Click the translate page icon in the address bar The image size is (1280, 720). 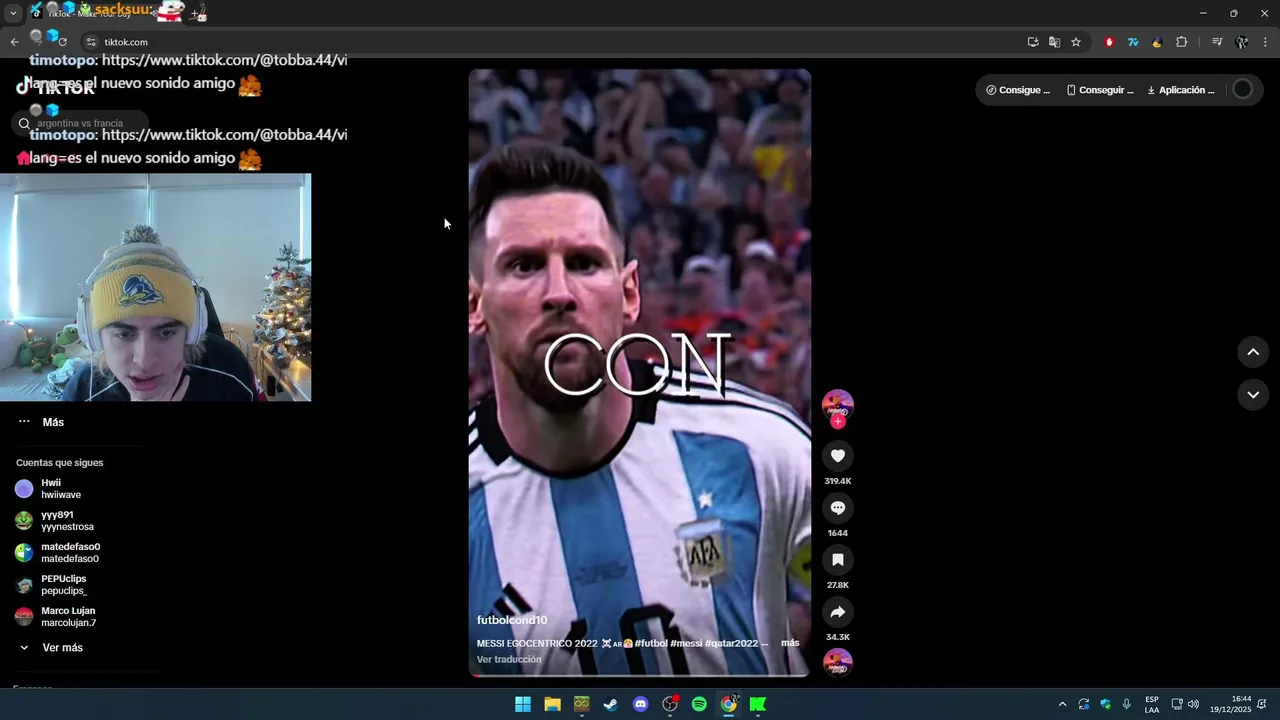pyautogui.click(x=1054, y=42)
